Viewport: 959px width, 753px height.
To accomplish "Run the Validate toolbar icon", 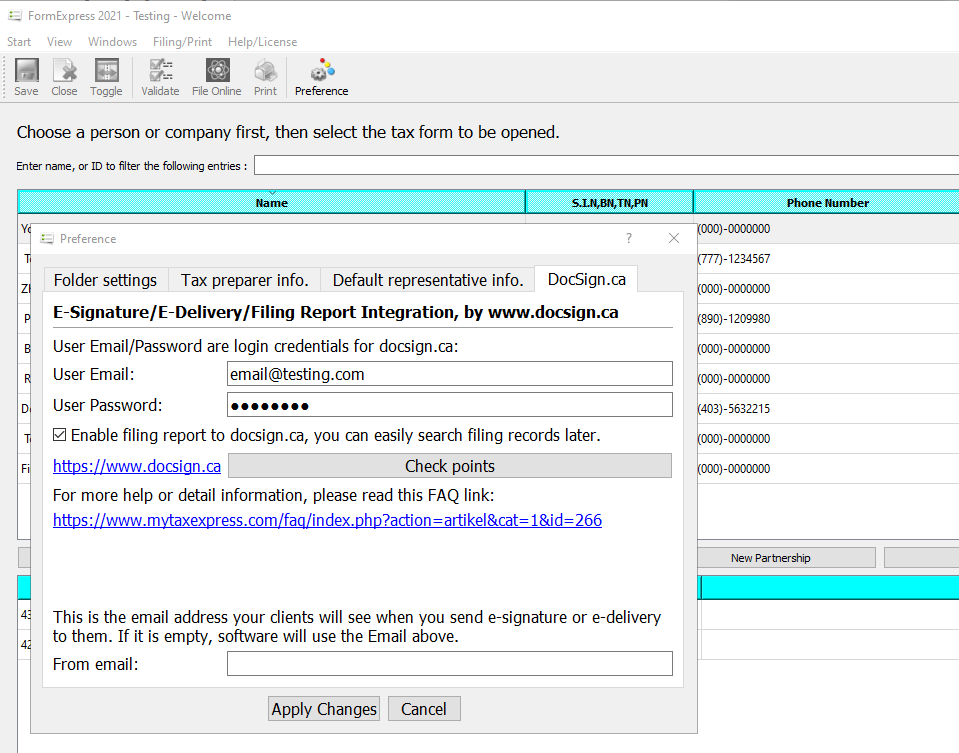I will (160, 77).
